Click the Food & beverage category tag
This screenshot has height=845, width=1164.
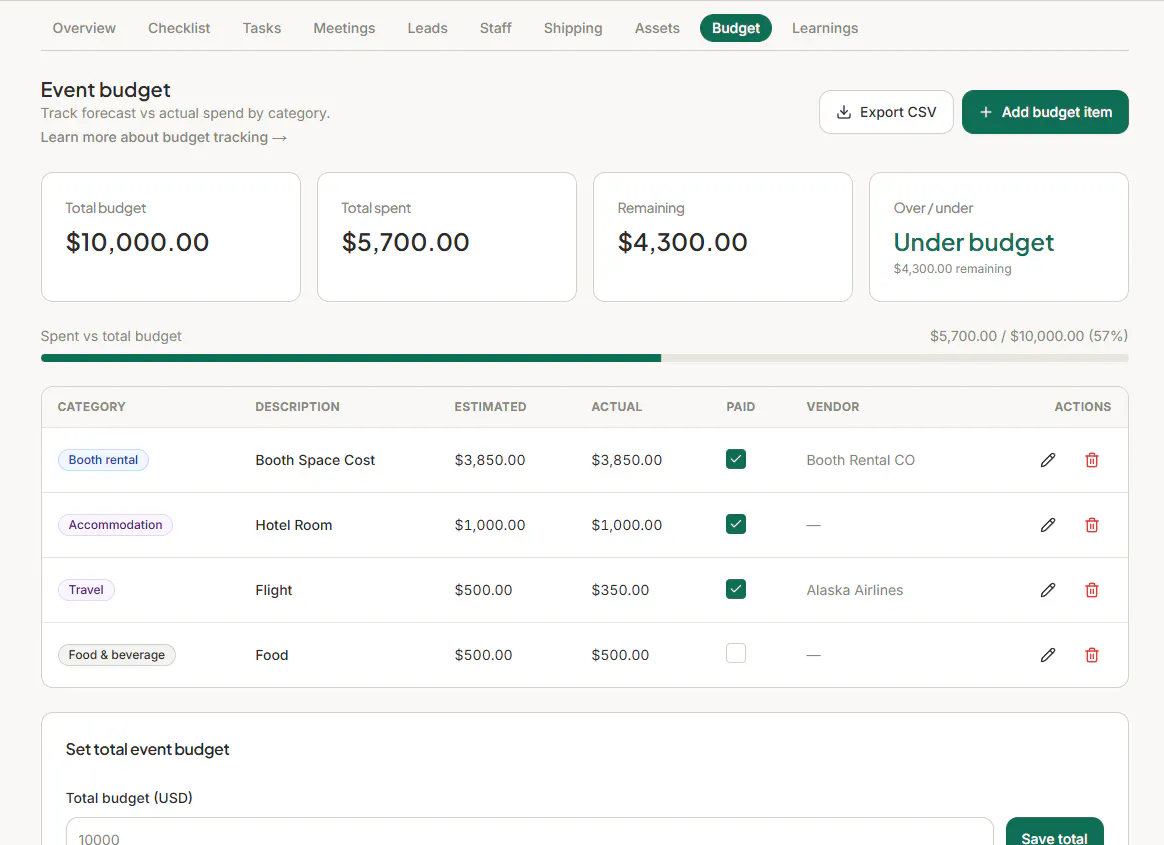click(x=117, y=655)
